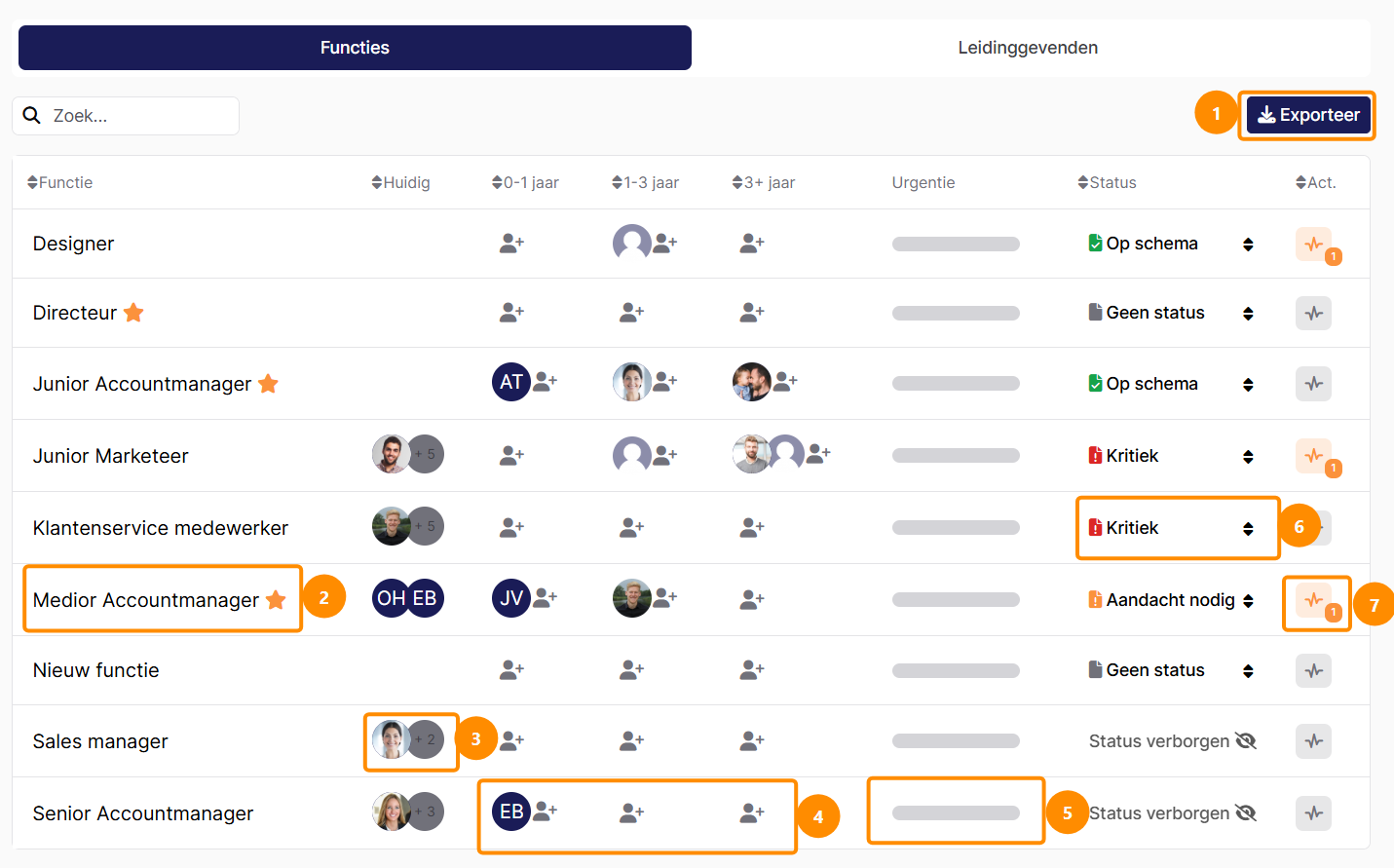Image resolution: width=1394 pixels, height=868 pixels.
Task: Click the activity icon for Designer row
Action: tap(1313, 244)
